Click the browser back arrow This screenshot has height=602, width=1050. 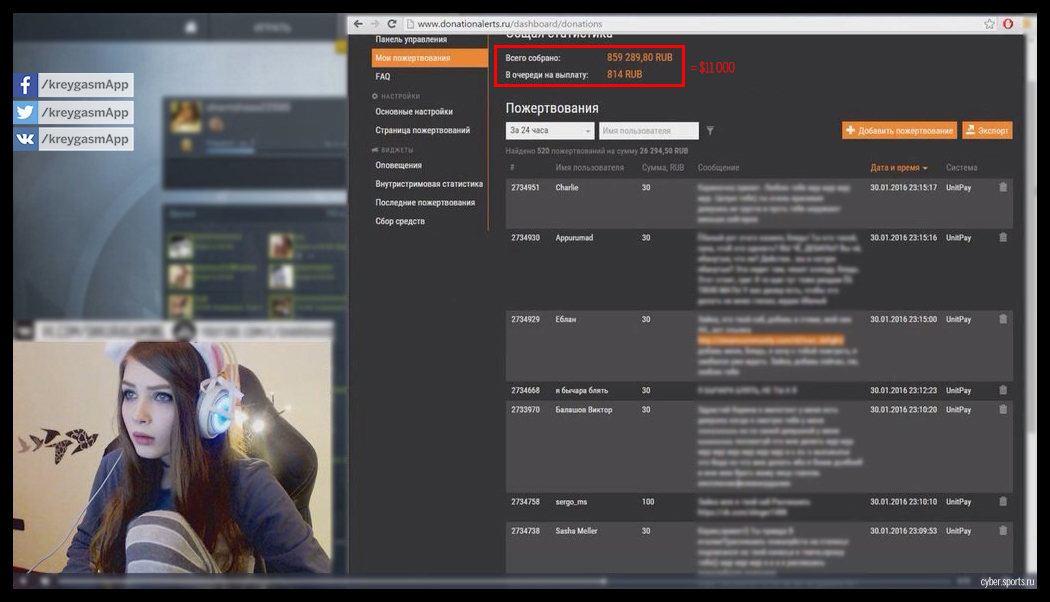coord(358,23)
